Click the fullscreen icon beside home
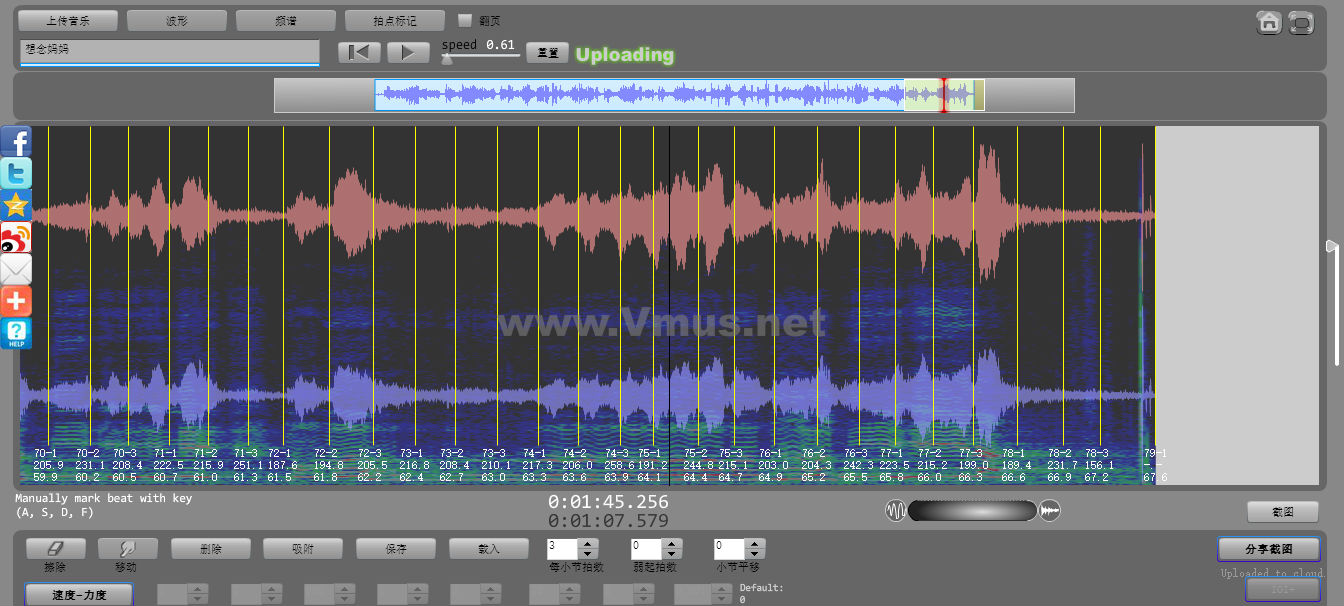 click(x=1301, y=22)
